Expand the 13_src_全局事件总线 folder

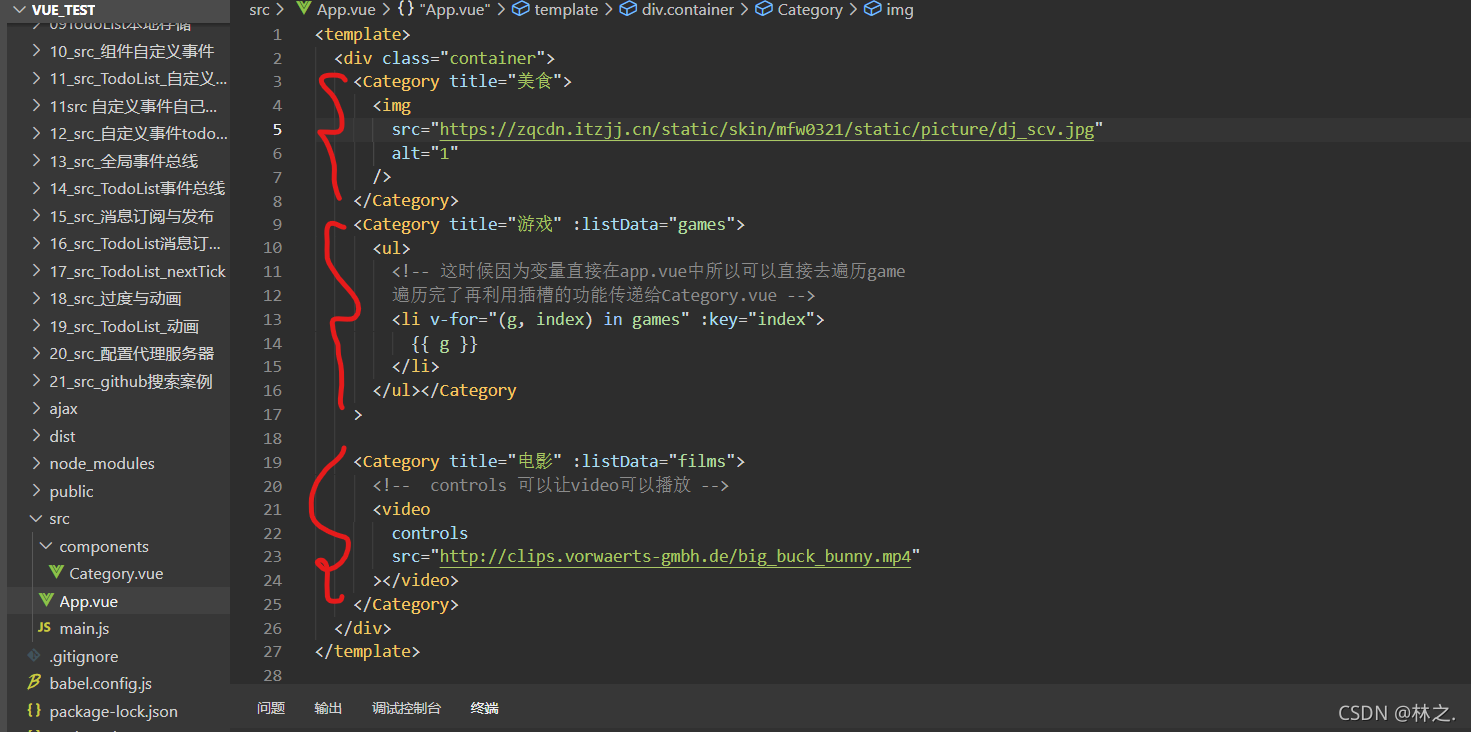(37, 161)
